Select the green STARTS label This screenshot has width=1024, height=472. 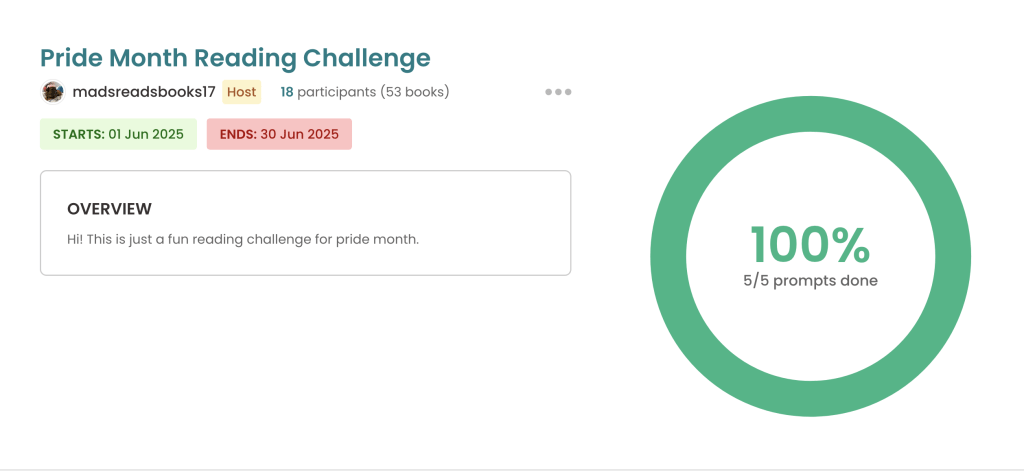tap(78, 134)
